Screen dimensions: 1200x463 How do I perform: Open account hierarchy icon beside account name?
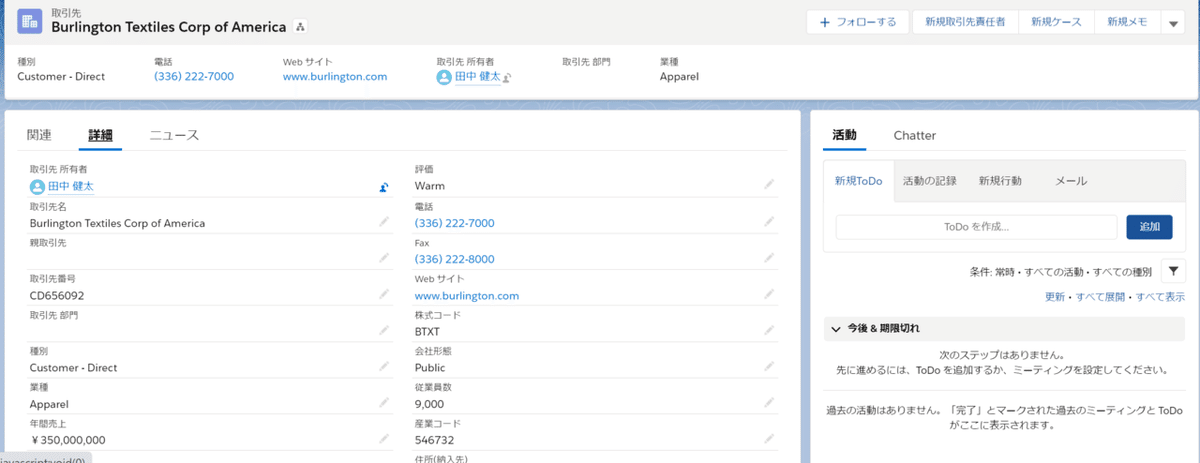tap(300, 27)
